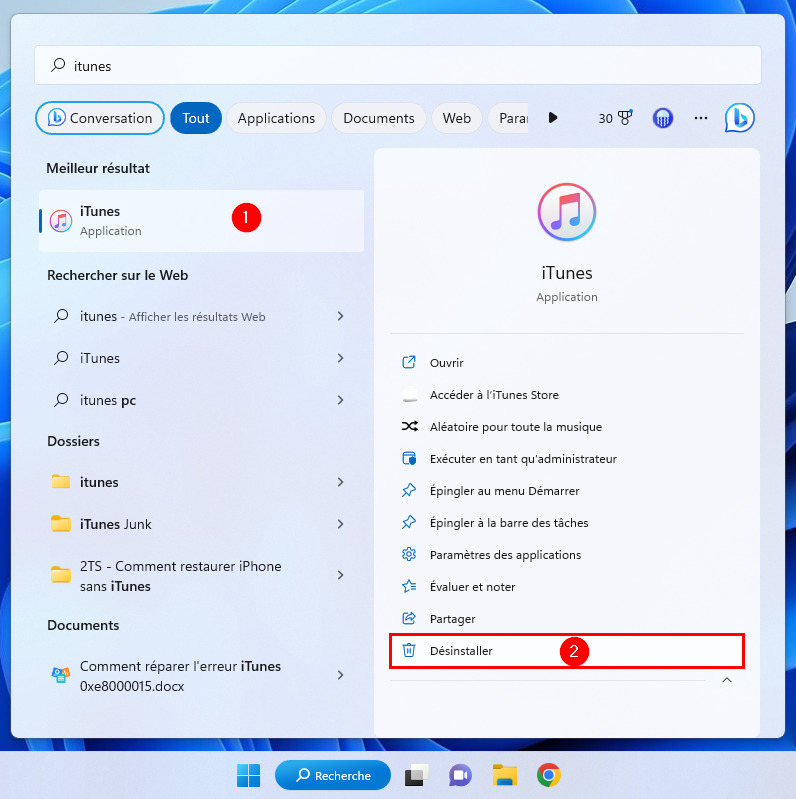Click the Windows Start button in taskbar
This screenshot has width=796, height=799.
tap(249, 775)
